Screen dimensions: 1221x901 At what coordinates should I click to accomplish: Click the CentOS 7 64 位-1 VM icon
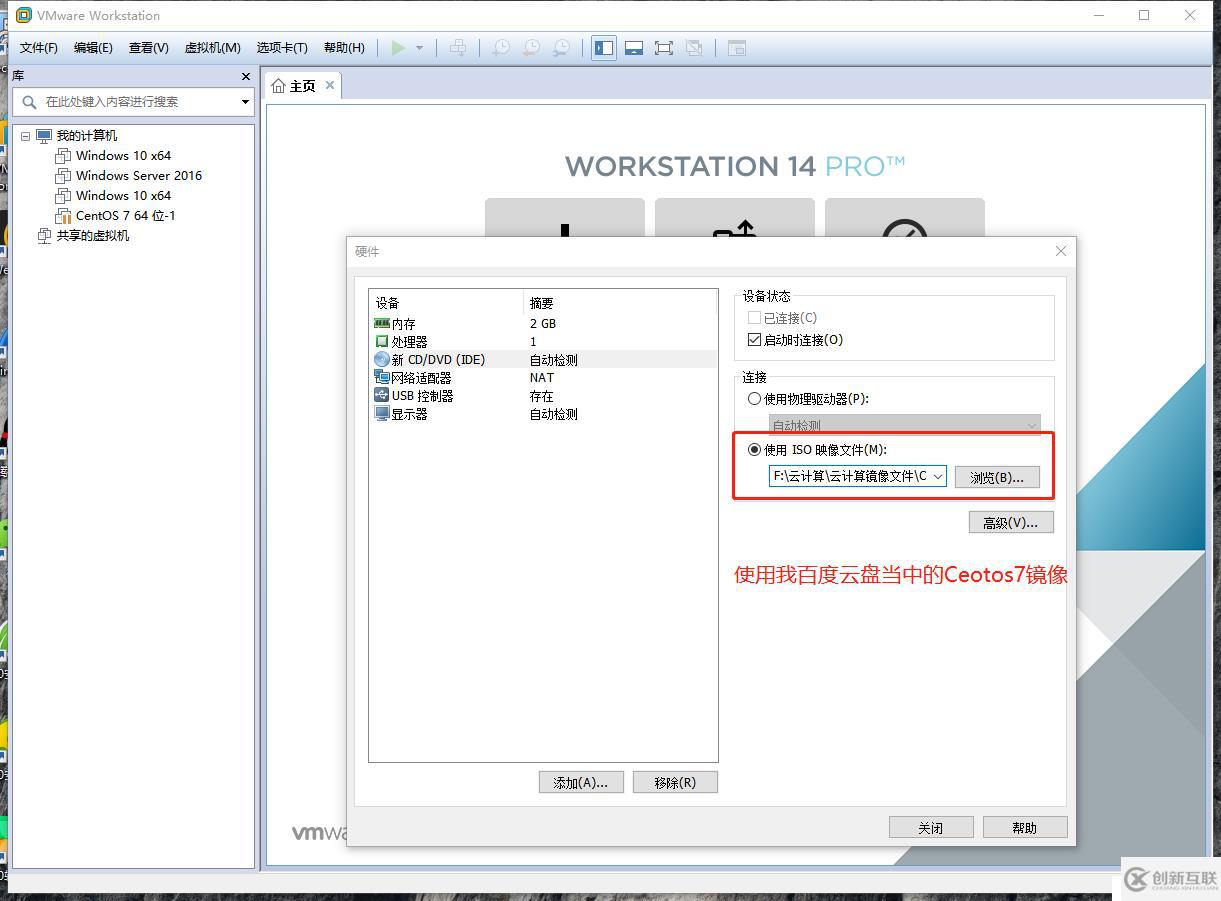pos(63,216)
